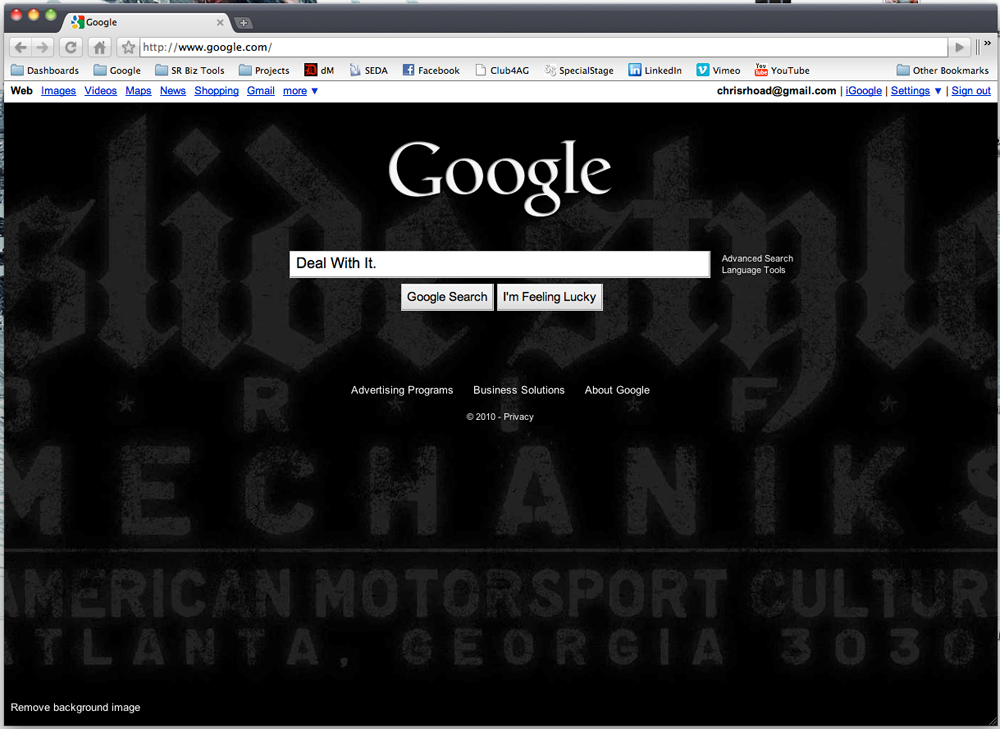This screenshot has height=729, width=1000.
Task: Zoom the browser window with green button
Action: pos(50,15)
